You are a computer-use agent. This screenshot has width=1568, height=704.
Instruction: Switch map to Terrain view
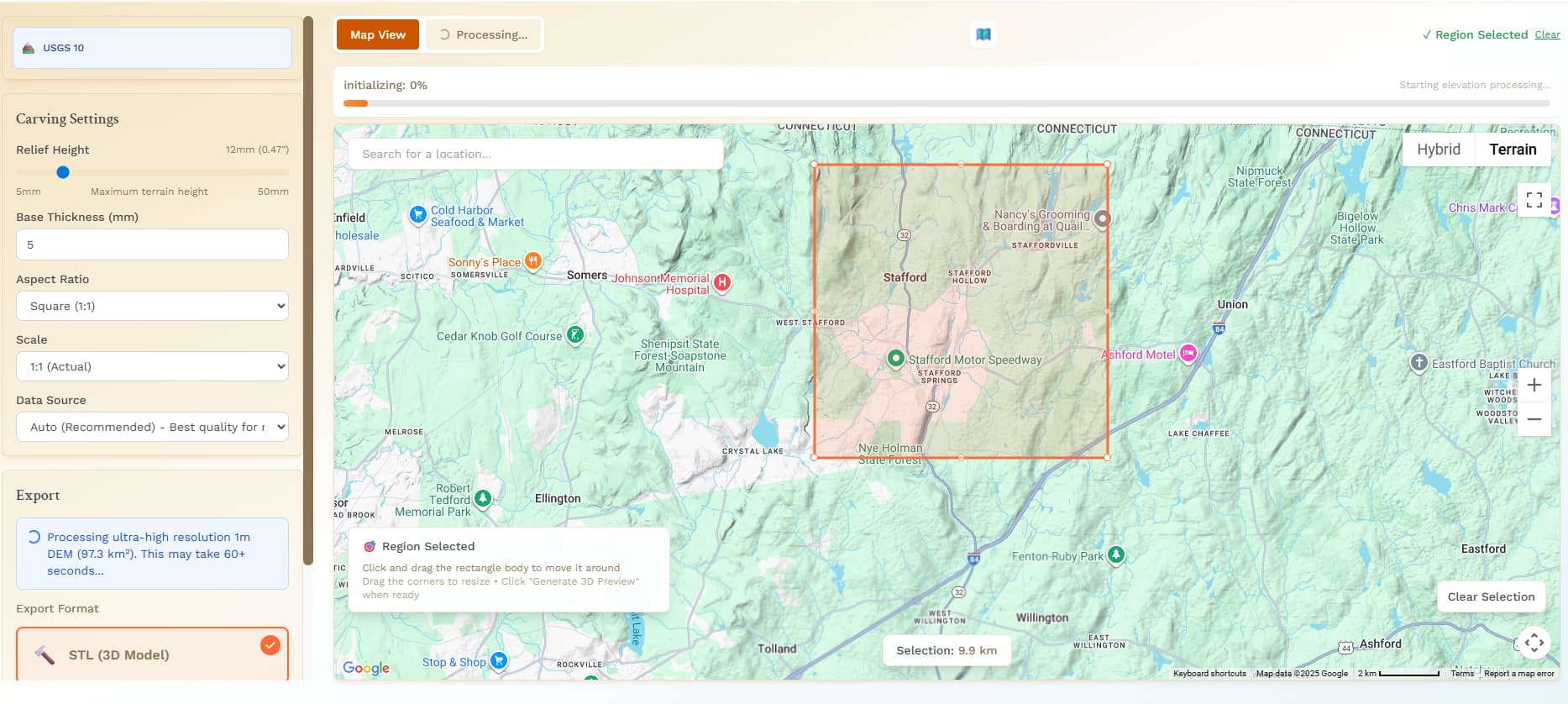tap(1512, 150)
